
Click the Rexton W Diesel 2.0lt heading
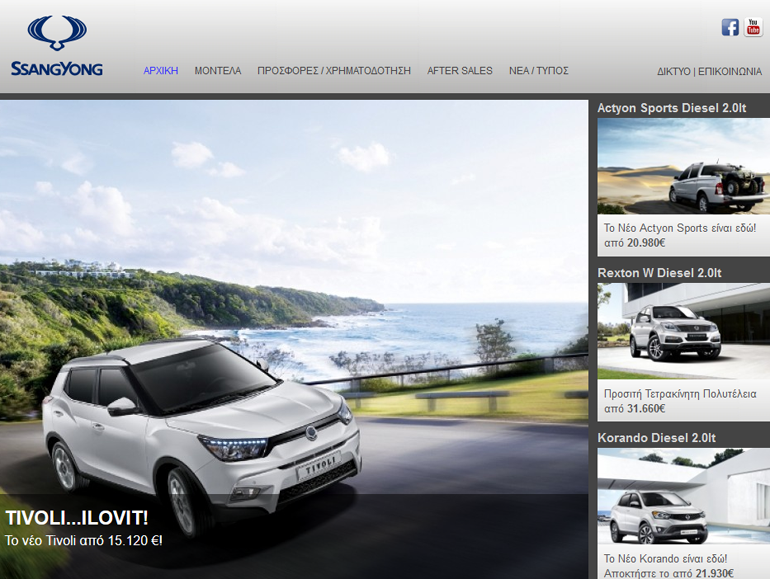click(659, 273)
